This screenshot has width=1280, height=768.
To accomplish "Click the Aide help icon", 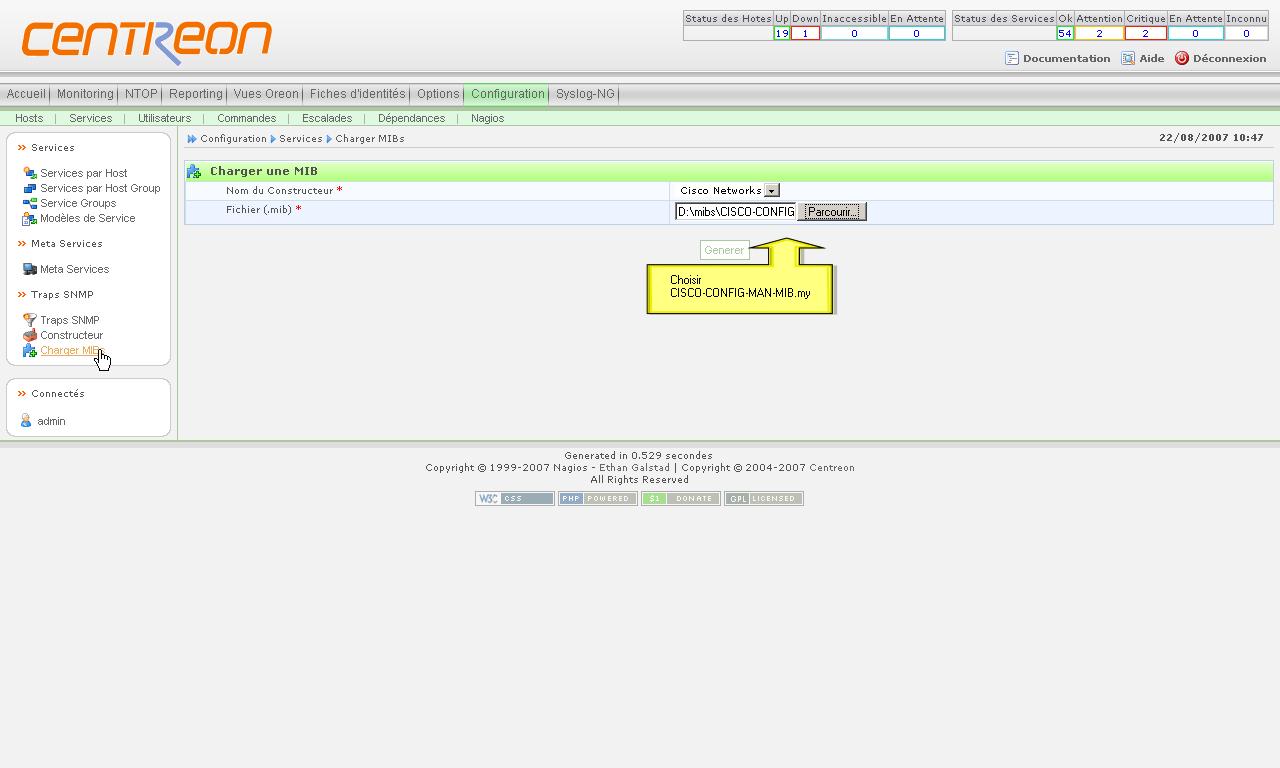I will click(x=1128, y=58).
